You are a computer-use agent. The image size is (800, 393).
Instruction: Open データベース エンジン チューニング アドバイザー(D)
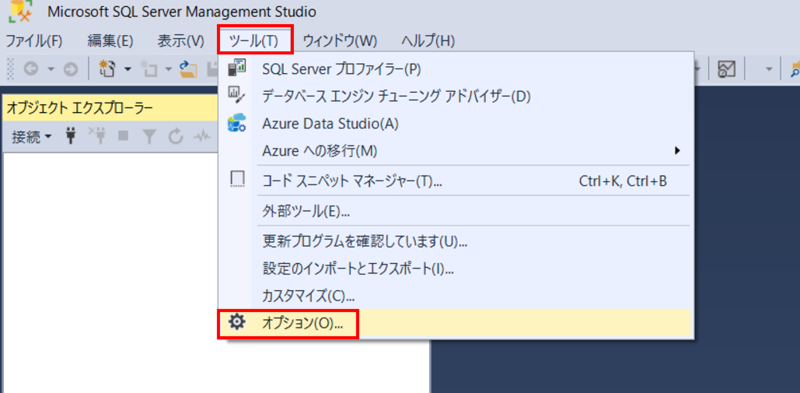click(457, 96)
